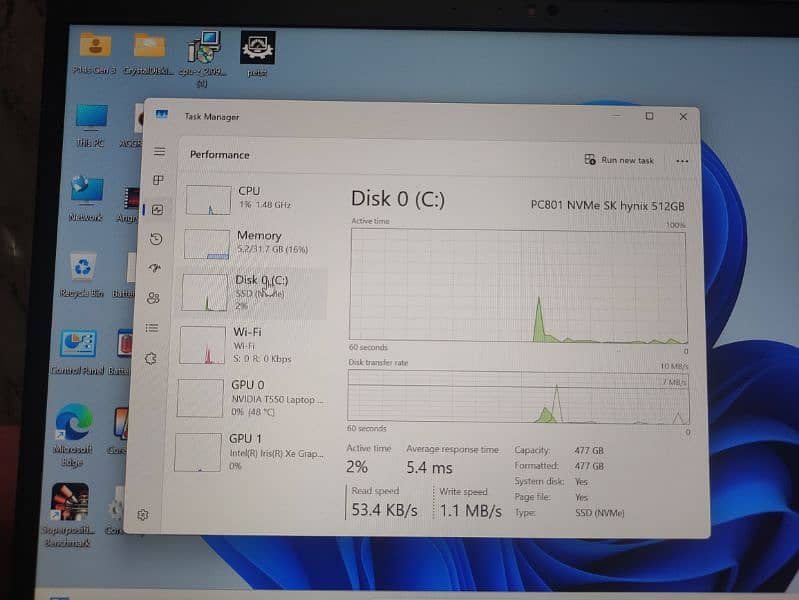Click the Task Manager title bar app icon
Screen dimensions: 799x600
coord(162,114)
